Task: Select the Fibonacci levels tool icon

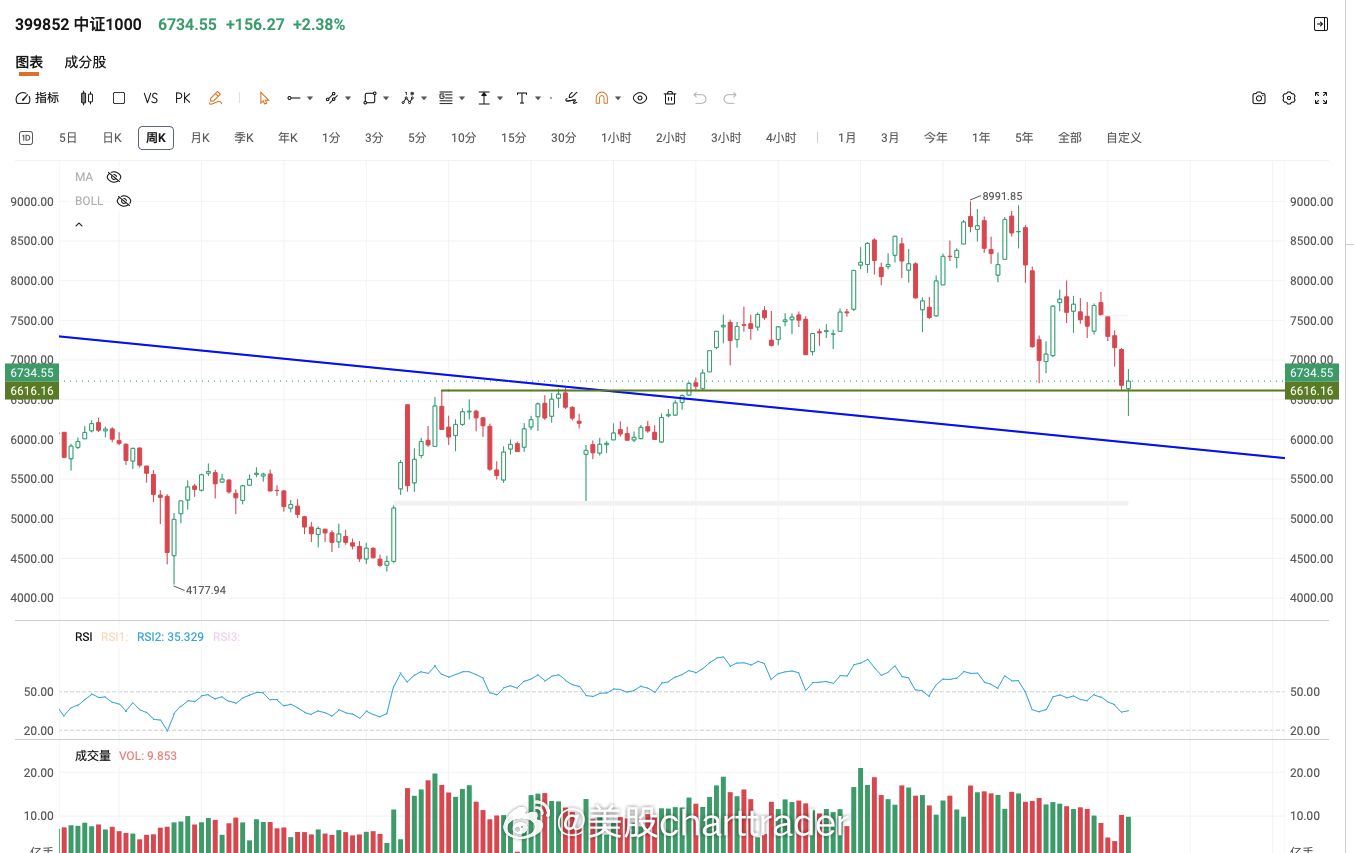Action: [446, 98]
